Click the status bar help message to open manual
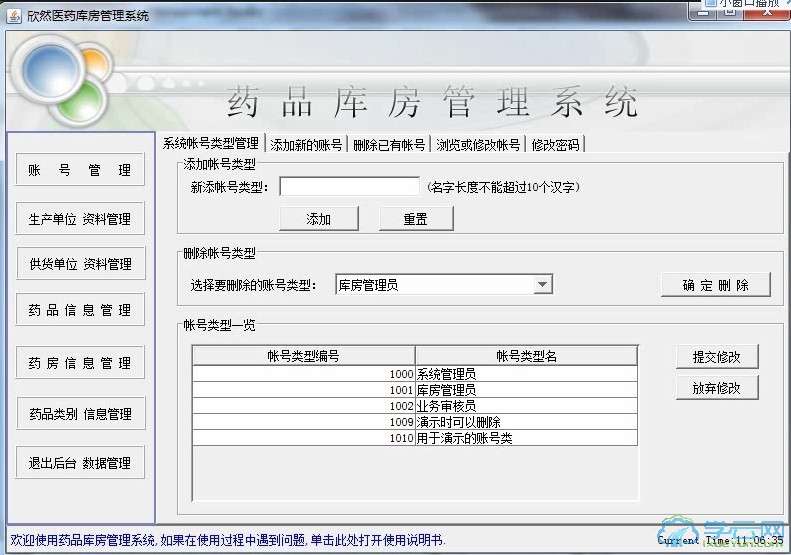The height and width of the screenshot is (555, 791). click(228, 540)
